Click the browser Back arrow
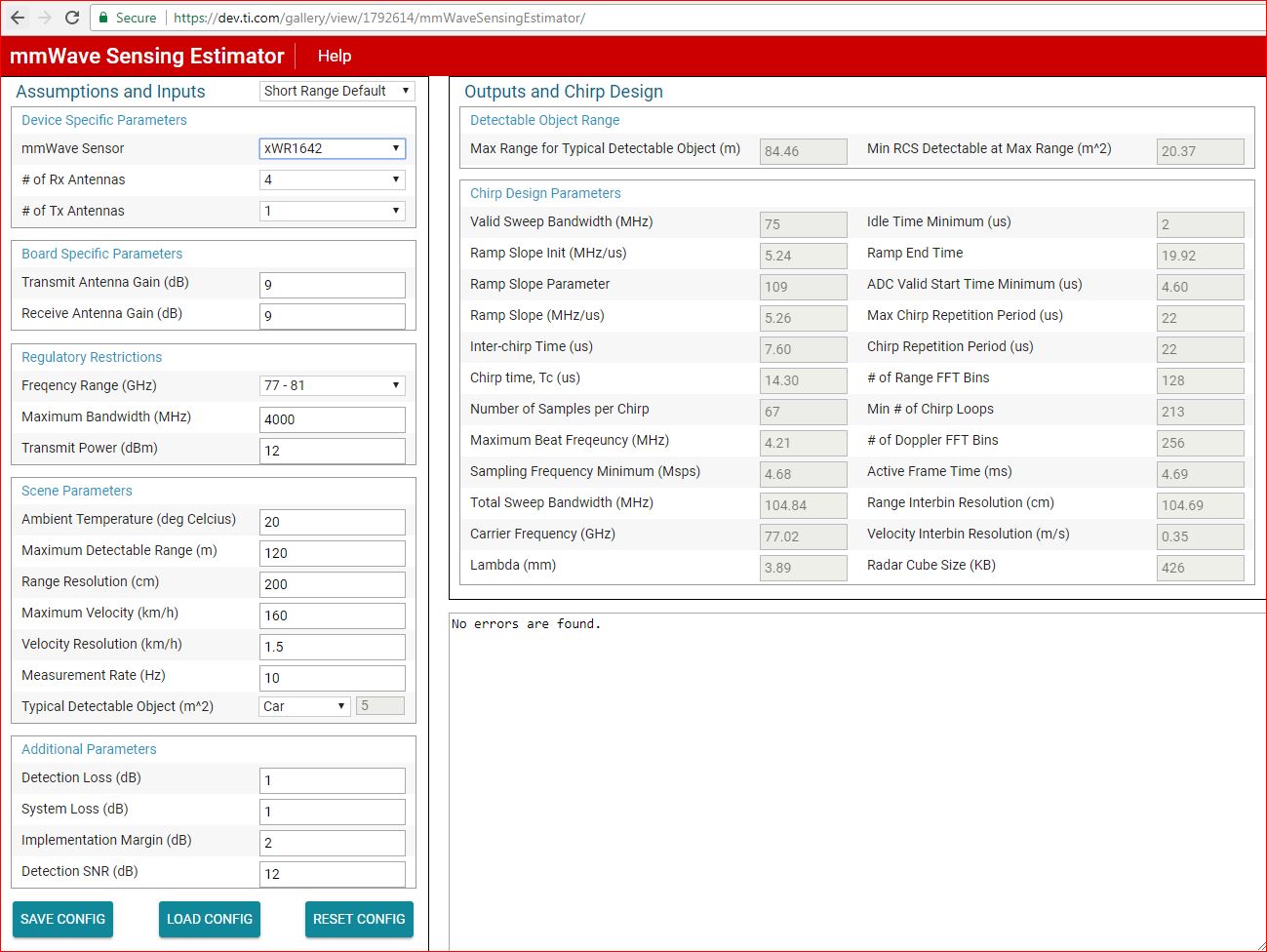1267x952 pixels. pyautogui.click(x=18, y=18)
